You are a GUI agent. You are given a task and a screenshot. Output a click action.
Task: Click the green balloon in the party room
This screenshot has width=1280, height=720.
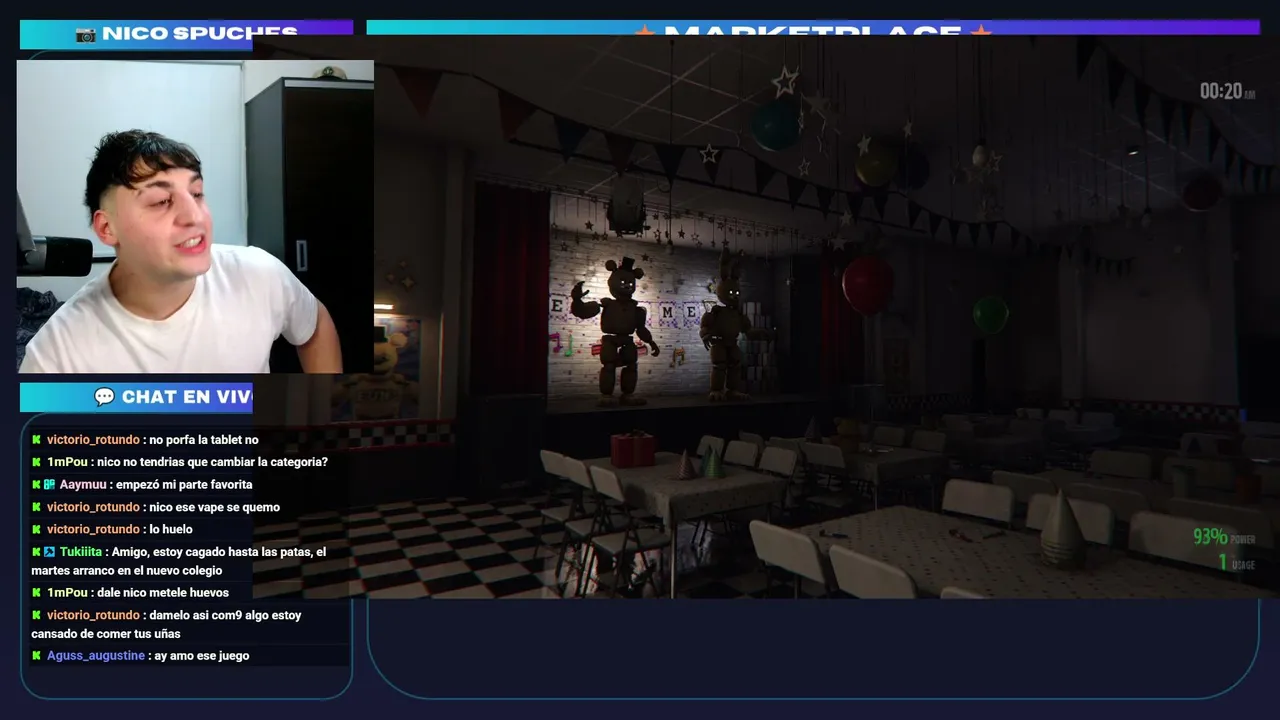click(x=990, y=314)
